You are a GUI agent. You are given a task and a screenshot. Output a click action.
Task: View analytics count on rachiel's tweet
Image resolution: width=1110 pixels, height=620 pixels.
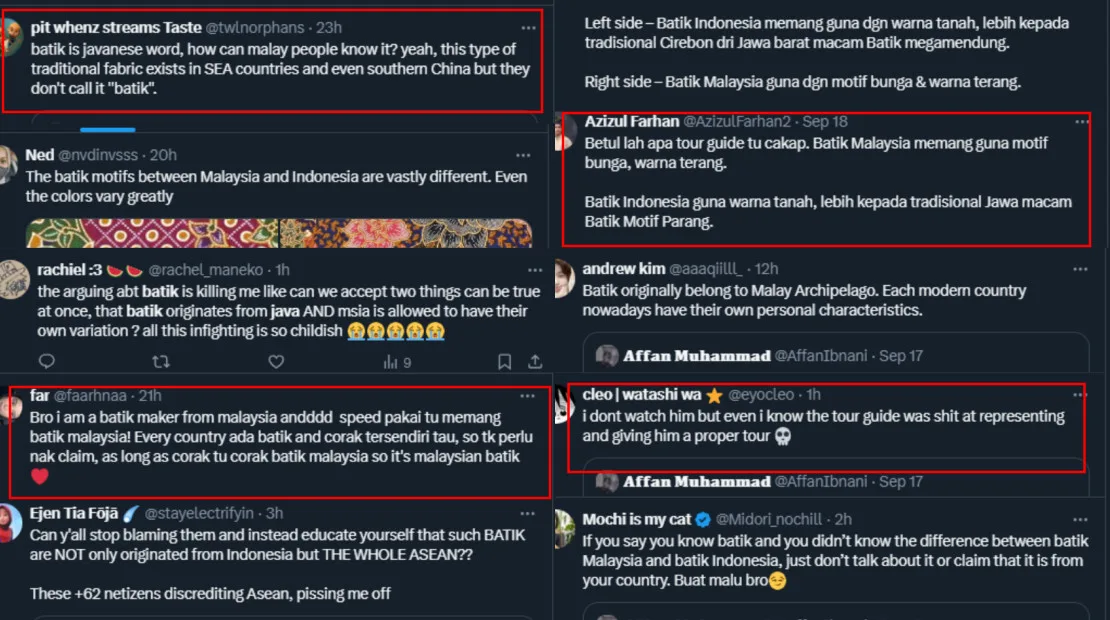(x=397, y=362)
